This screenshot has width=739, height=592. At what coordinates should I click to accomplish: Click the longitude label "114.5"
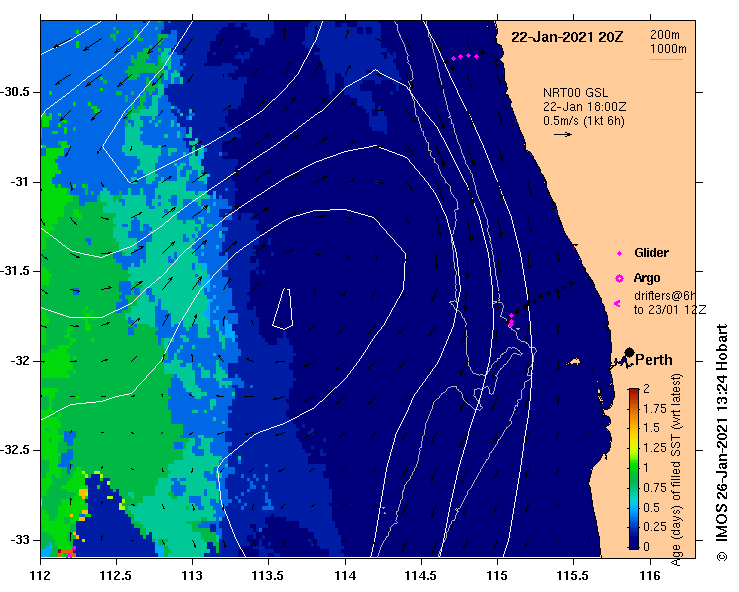tap(421, 576)
